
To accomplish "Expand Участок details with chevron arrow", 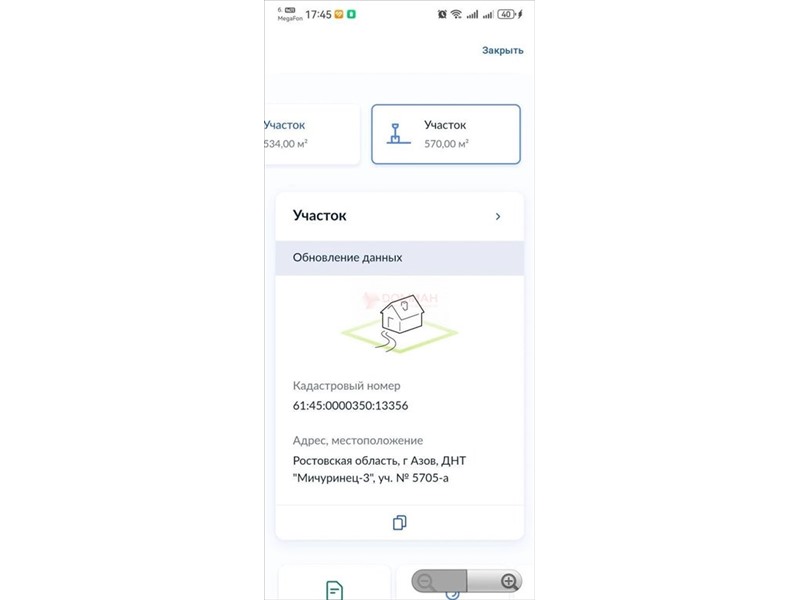I will click(x=498, y=216).
